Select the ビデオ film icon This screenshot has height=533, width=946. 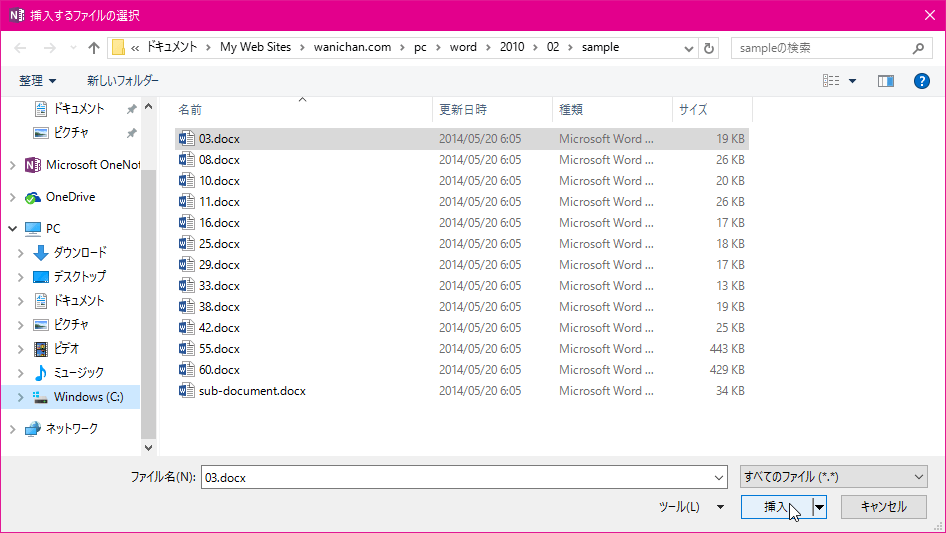(40, 349)
